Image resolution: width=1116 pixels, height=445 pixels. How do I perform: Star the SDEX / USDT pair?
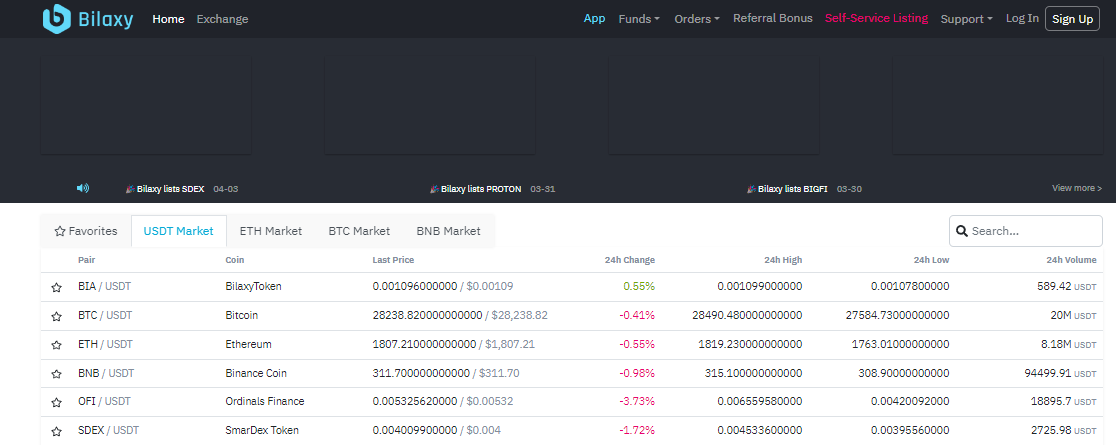[57, 431]
